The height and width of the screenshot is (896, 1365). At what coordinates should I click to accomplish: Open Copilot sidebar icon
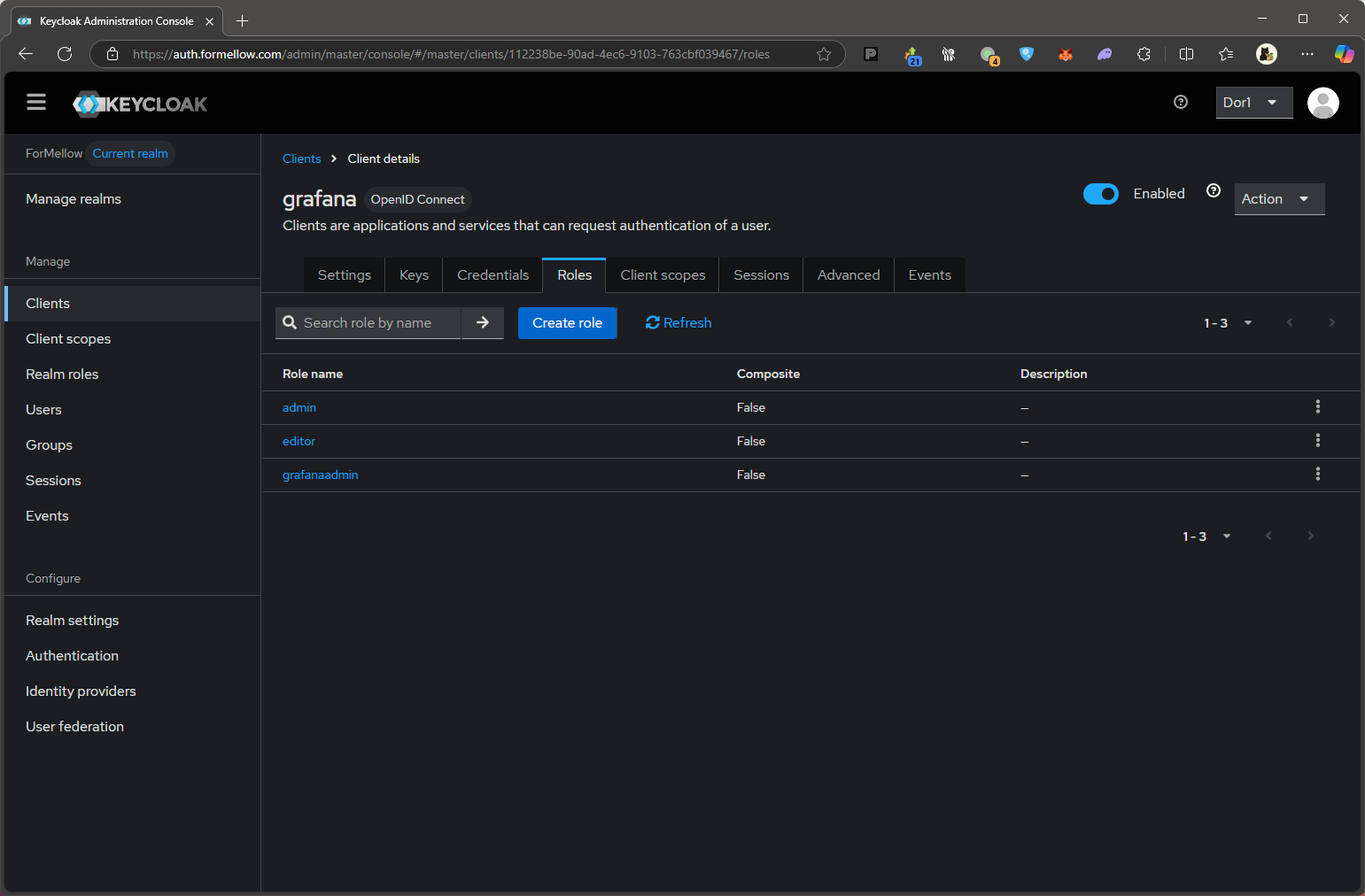point(1344,54)
